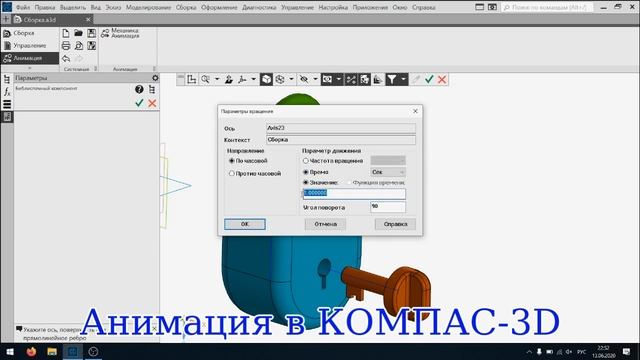
Task: Click zoom magnifier tool in view toolbar
Action: click(205, 79)
